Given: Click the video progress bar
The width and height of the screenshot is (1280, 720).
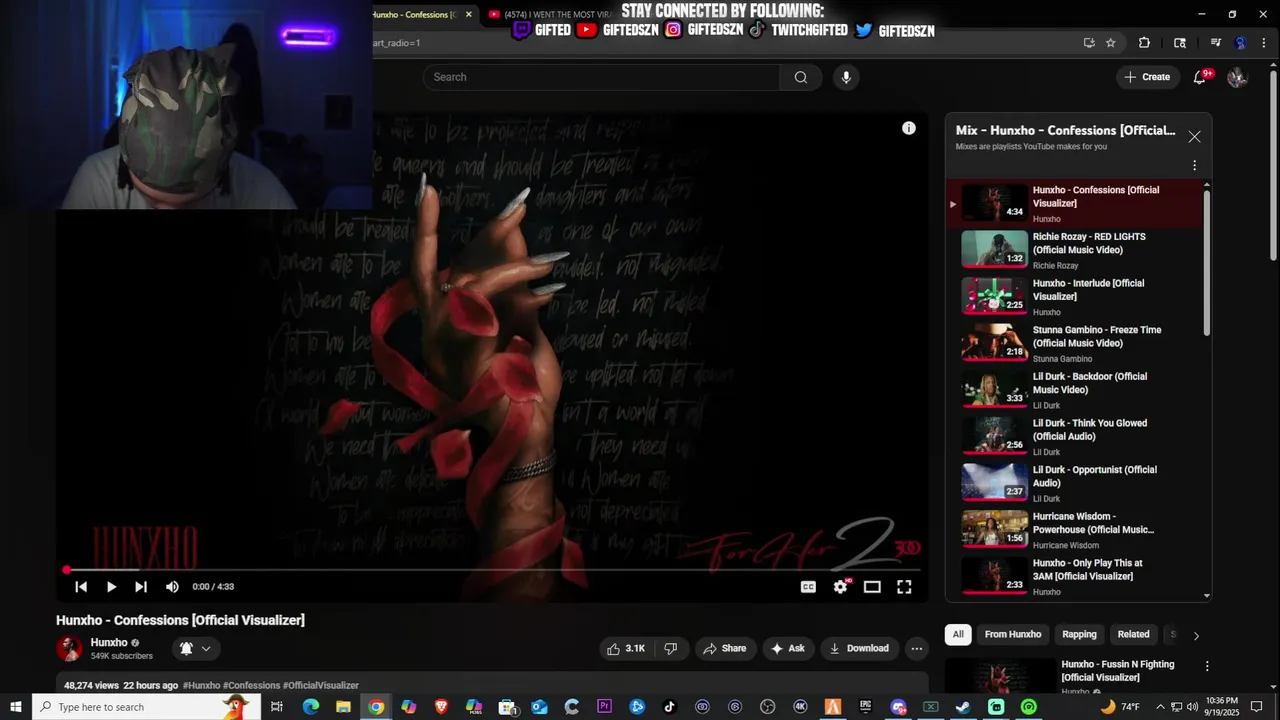Looking at the screenshot, I should (x=492, y=570).
